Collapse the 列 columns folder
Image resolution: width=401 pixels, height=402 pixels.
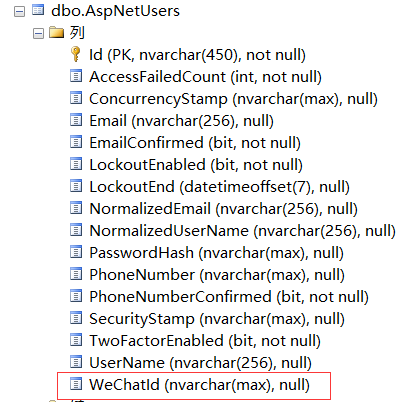click(38, 33)
